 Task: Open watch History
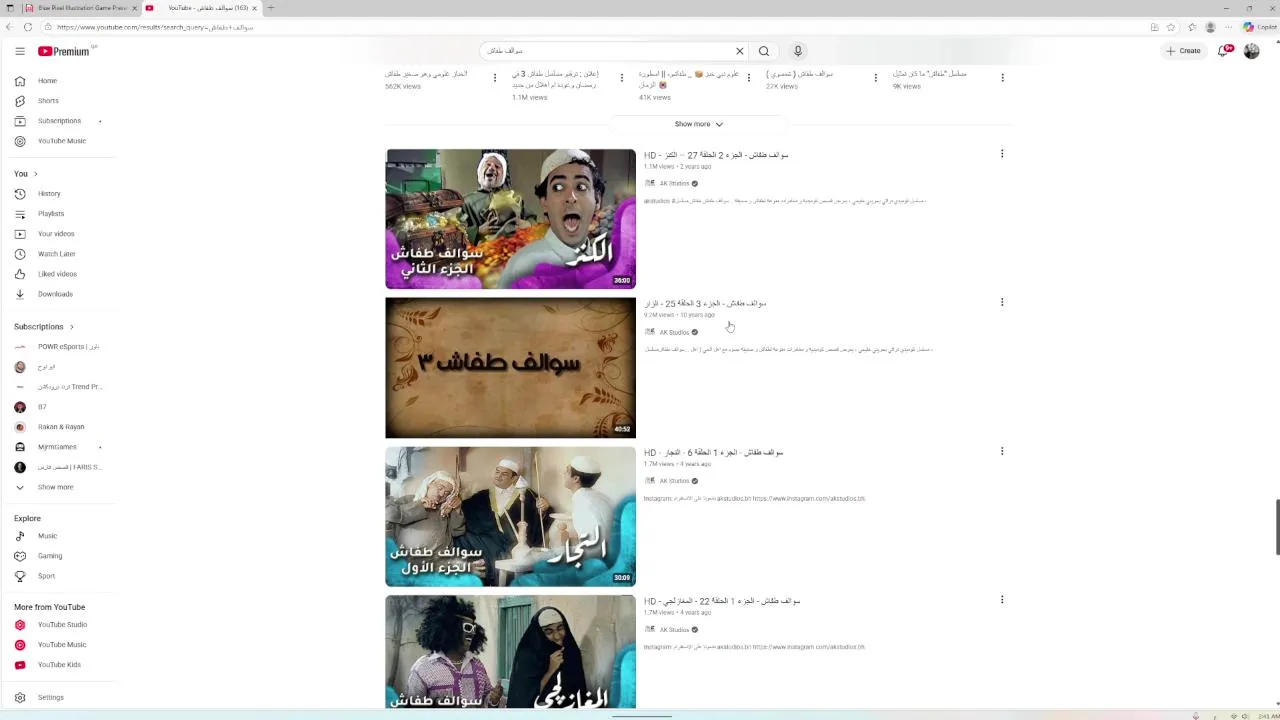pos(49,194)
